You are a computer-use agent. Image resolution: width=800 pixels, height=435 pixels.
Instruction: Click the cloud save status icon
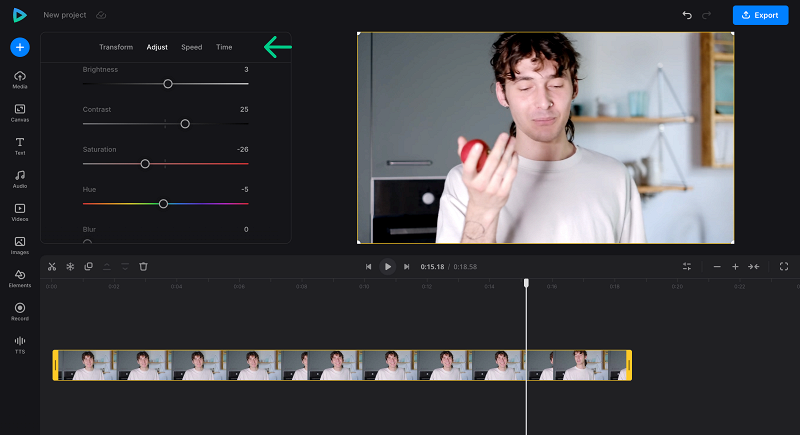tap(101, 15)
